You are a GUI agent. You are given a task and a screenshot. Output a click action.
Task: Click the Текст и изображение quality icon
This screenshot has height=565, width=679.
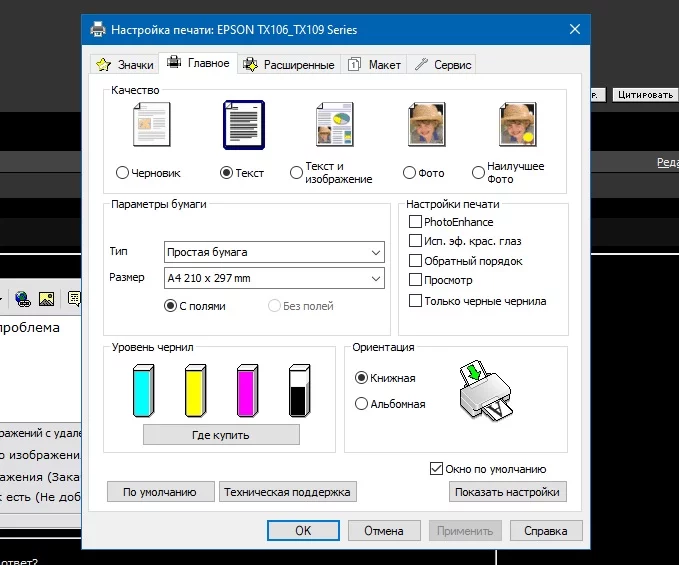[x=335, y=125]
